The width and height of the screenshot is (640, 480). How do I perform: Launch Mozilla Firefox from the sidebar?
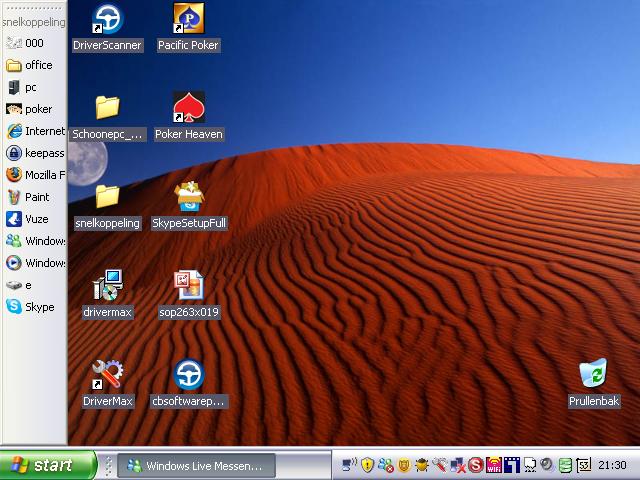(34, 175)
